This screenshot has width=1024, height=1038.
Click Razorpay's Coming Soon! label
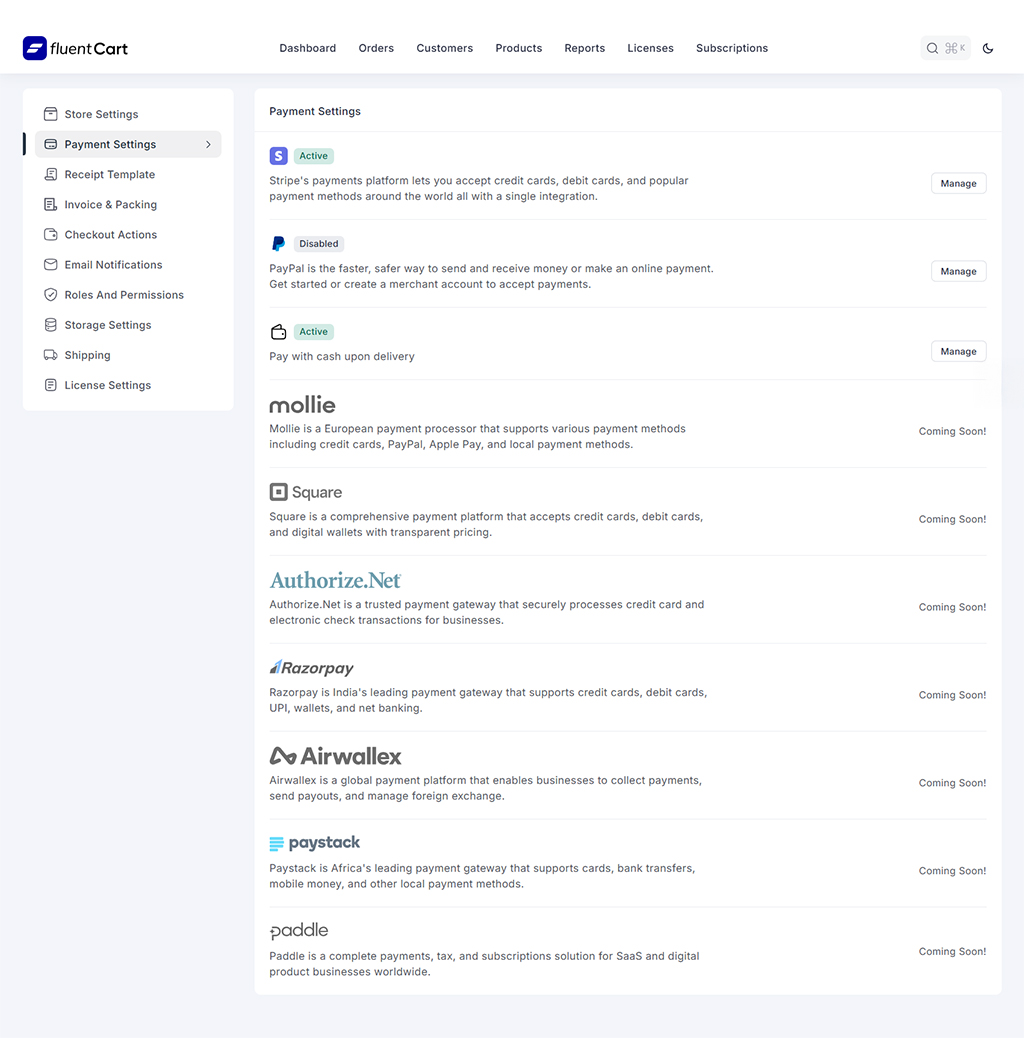tap(953, 695)
